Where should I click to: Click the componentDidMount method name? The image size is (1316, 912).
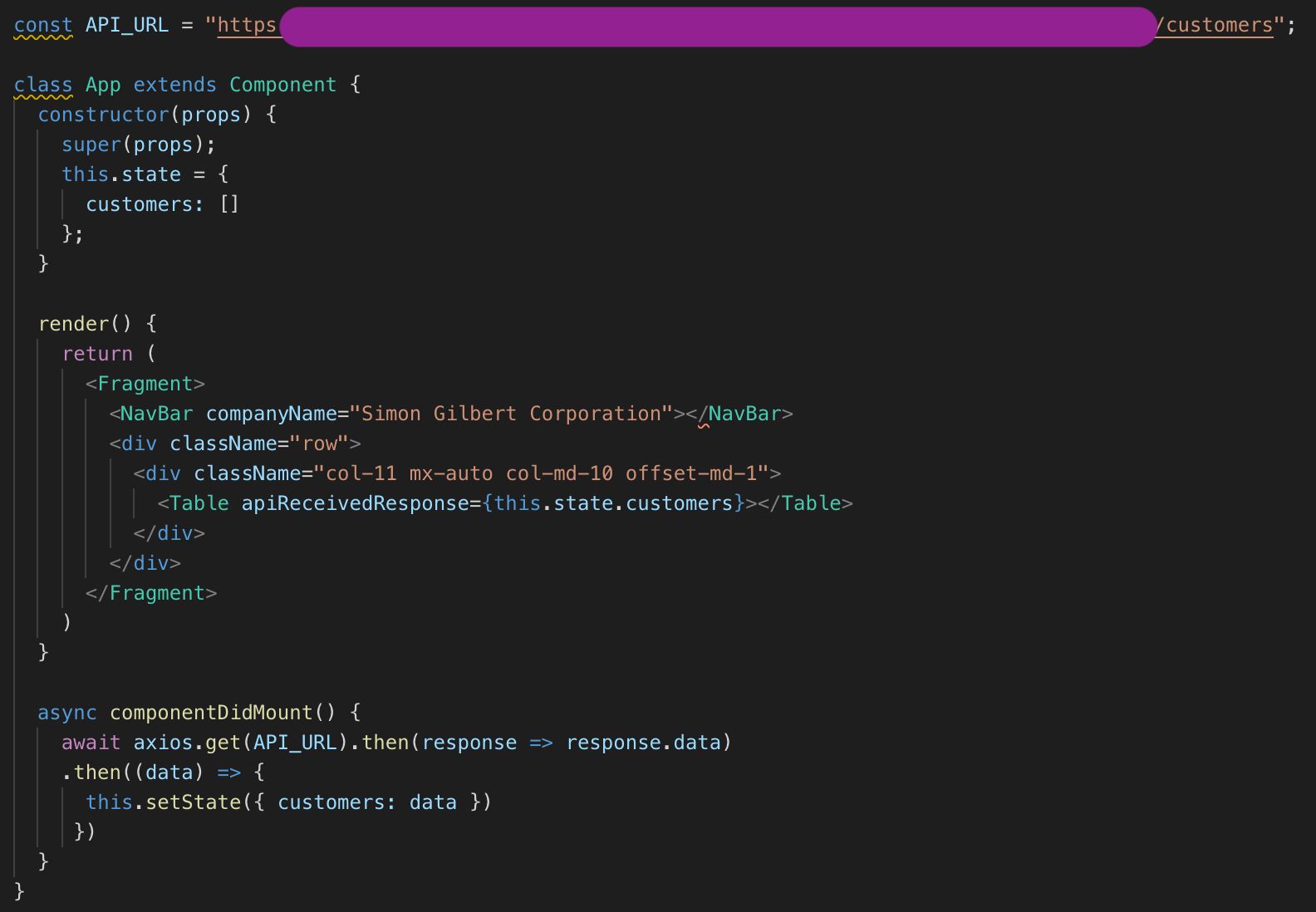[x=211, y=713]
